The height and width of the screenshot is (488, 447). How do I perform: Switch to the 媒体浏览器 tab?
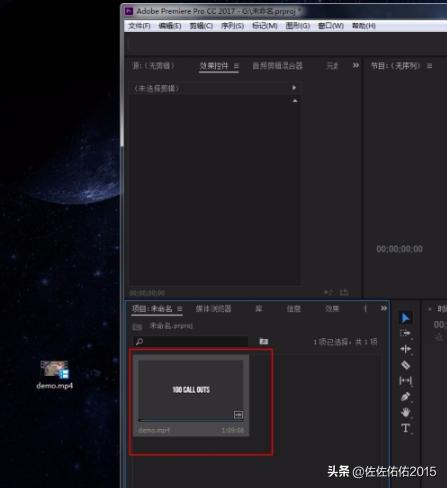click(213, 309)
